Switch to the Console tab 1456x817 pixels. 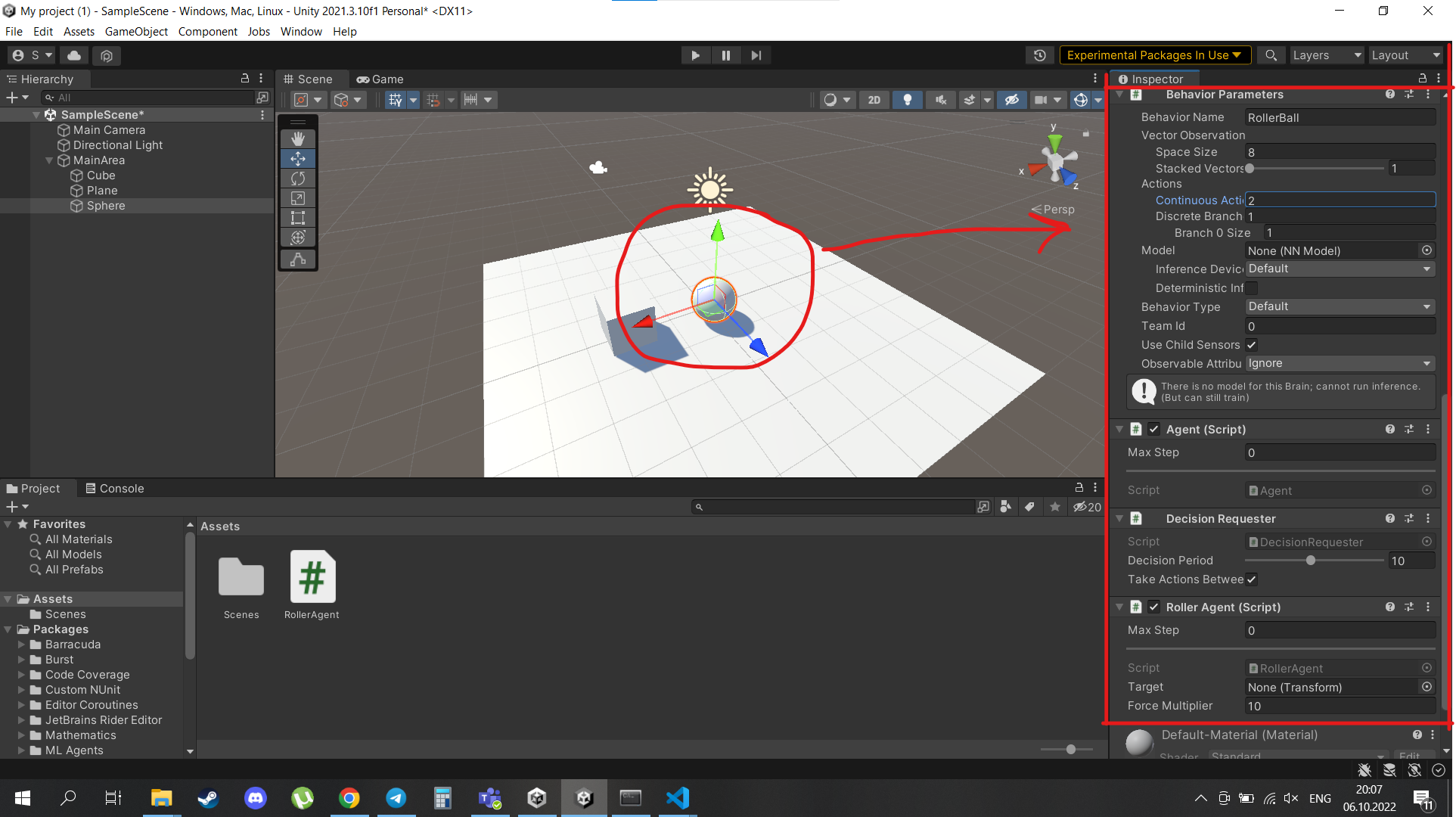pos(115,489)
